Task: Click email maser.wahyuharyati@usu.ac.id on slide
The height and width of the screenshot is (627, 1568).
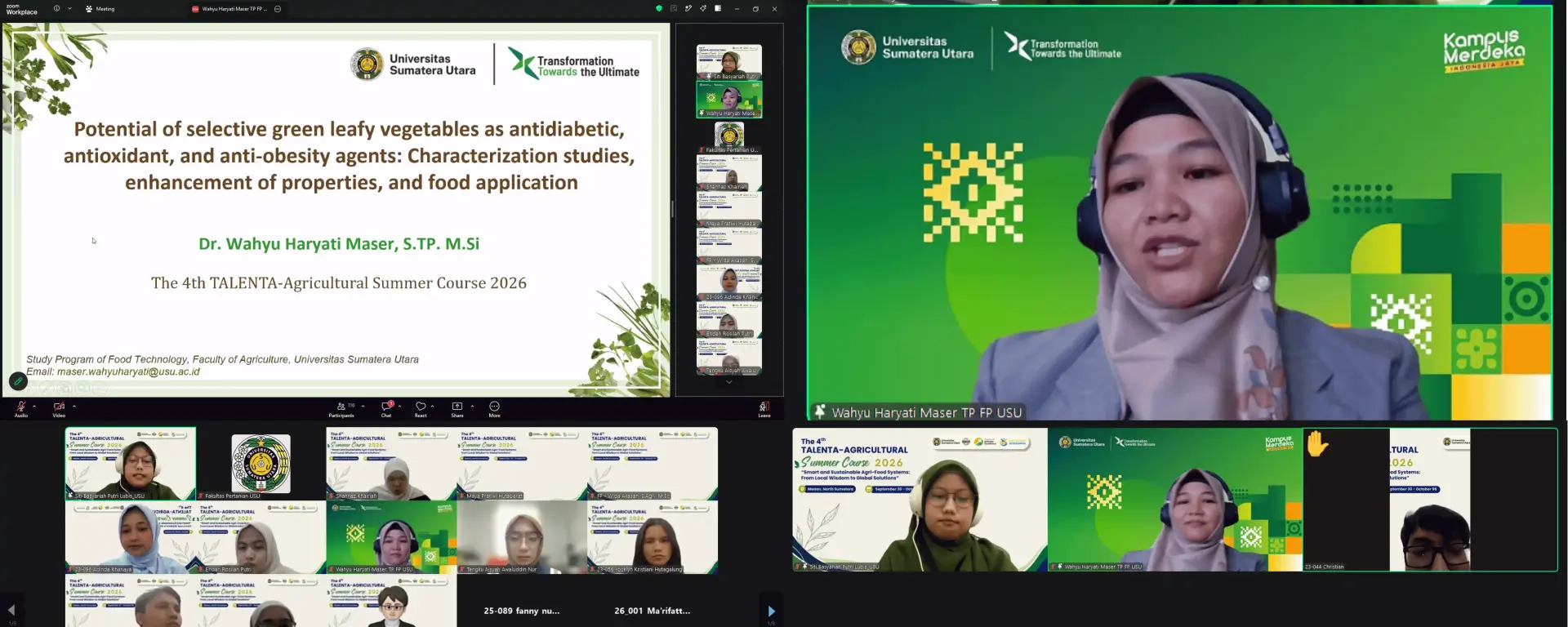Action: pos(128,371)
